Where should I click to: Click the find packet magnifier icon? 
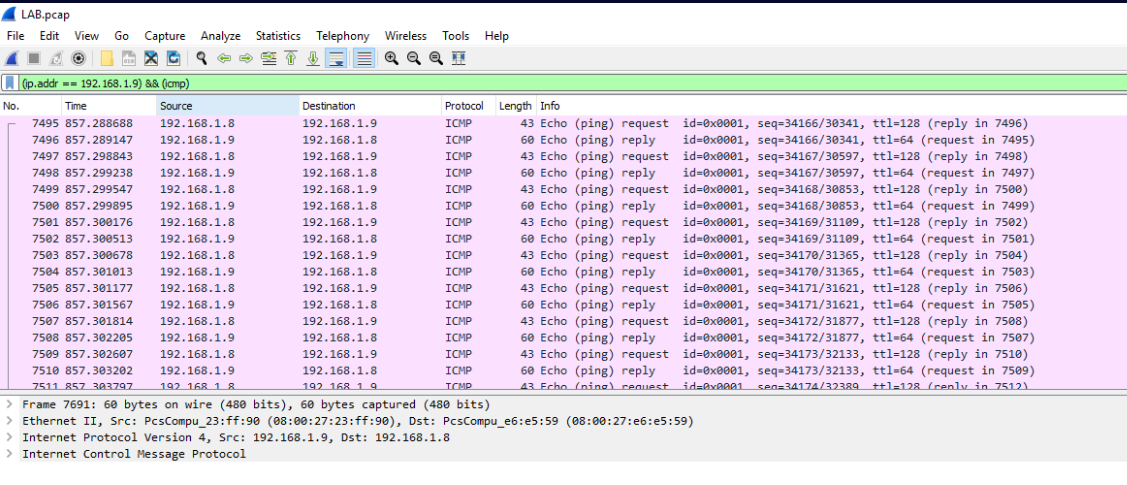(202, 59)
